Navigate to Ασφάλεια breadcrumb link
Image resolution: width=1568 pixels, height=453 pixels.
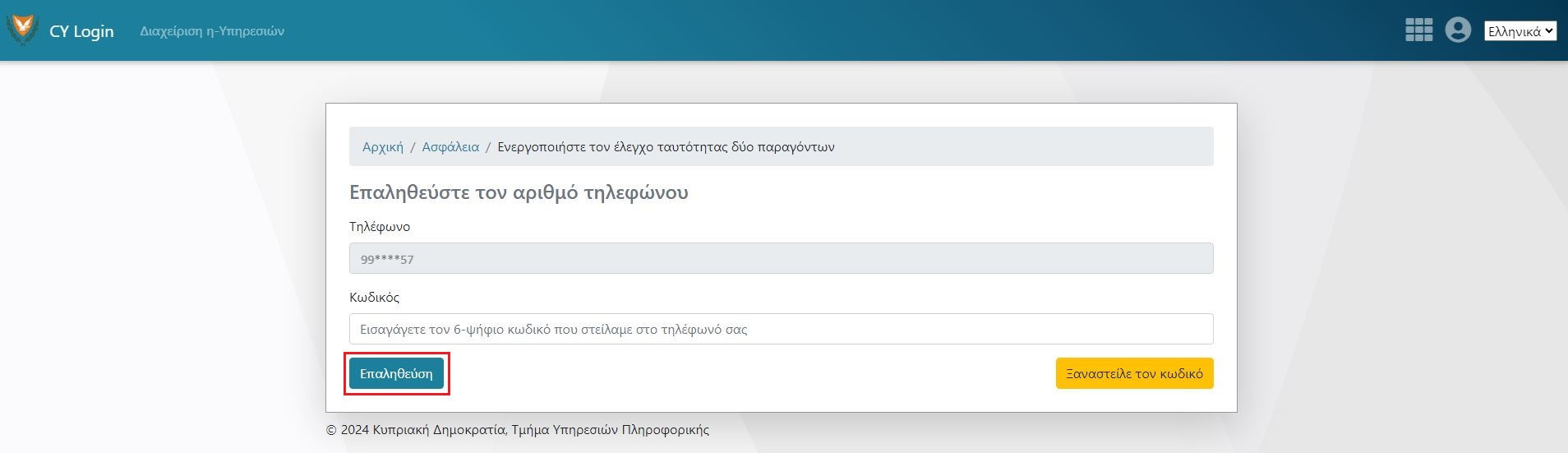pos(450,147)
